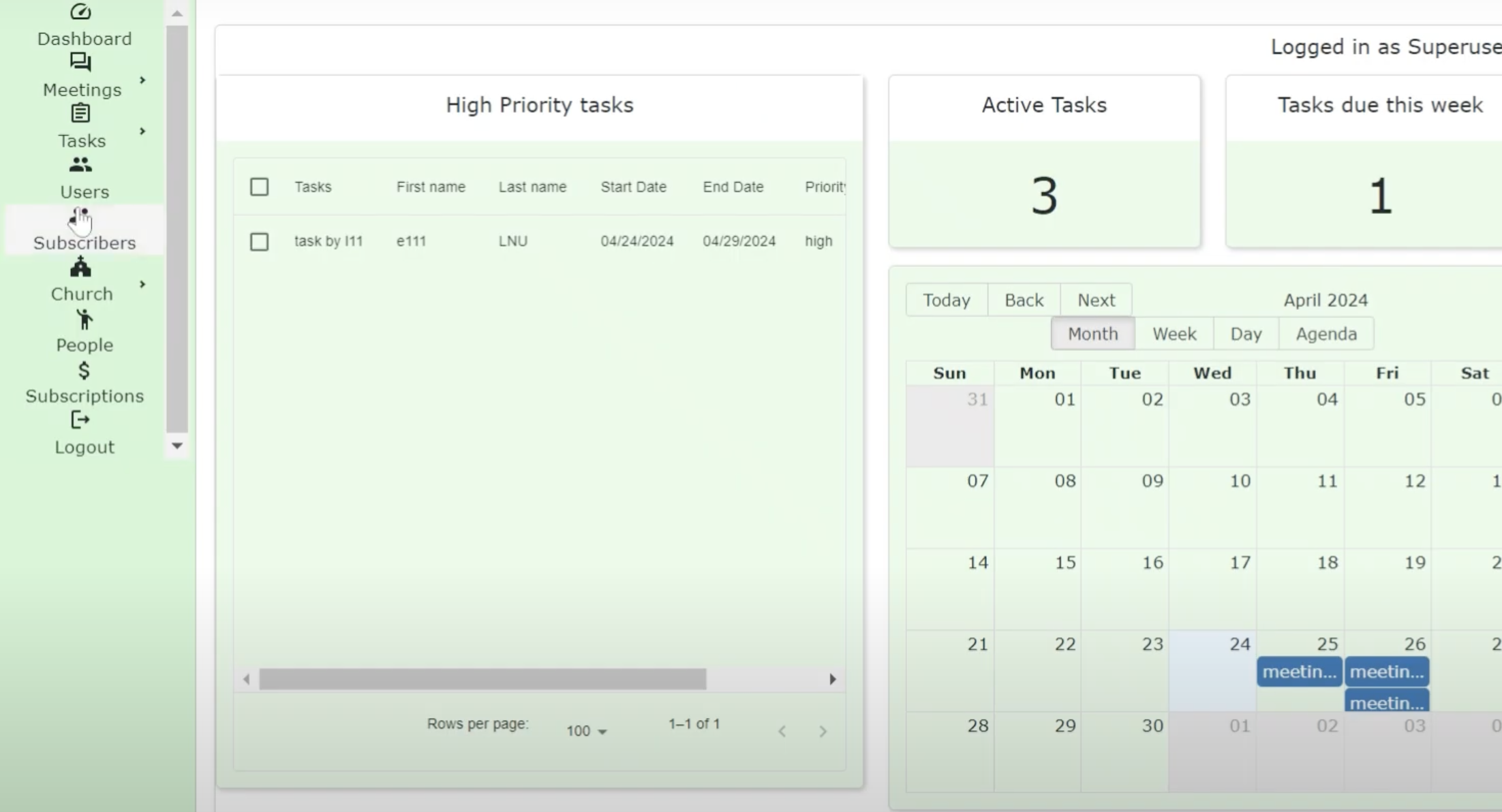Click the sidebar vertical scrollbar thumb
Screen dimensions: 1502x812
click(x=177, y=228)
